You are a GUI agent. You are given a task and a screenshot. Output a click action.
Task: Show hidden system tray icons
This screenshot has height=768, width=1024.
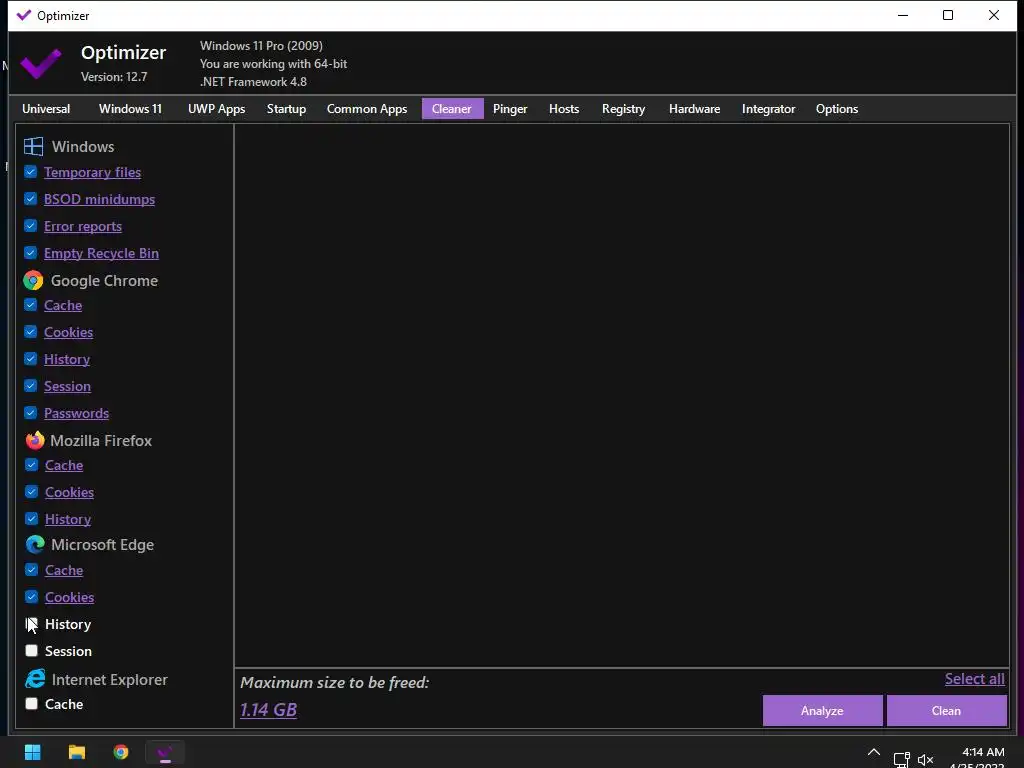click(873, 752)
